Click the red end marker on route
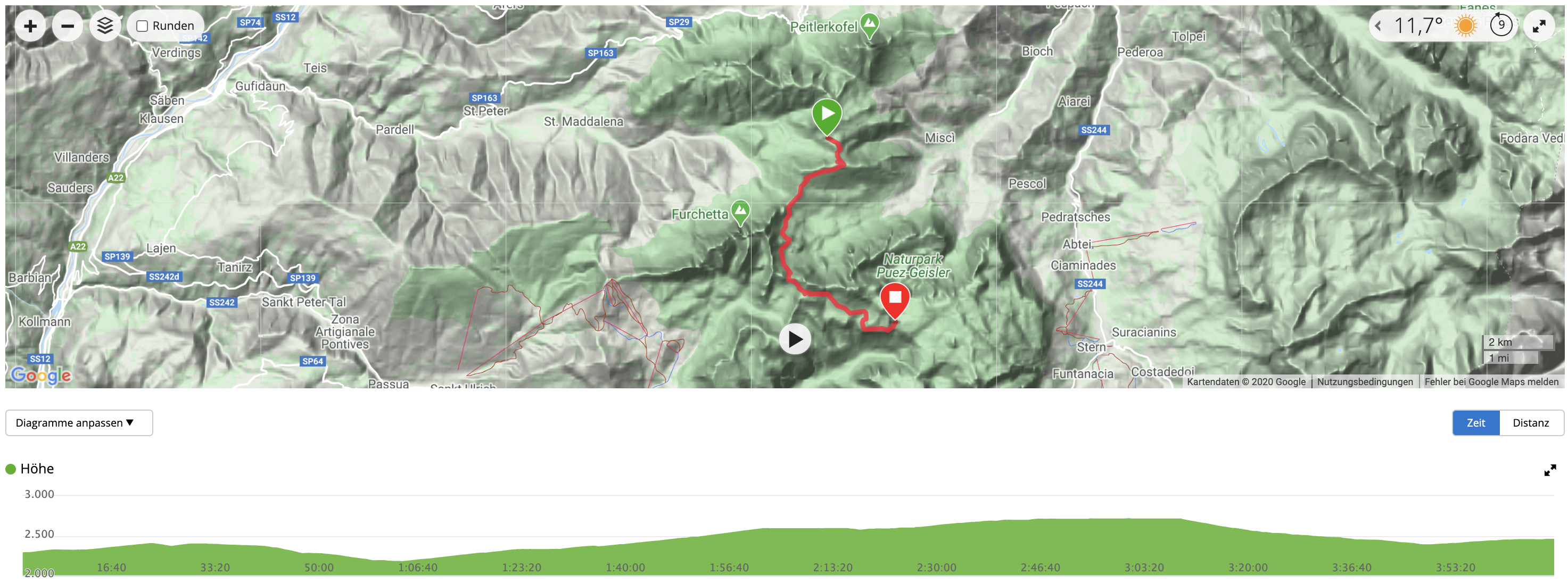1568x583 pixels. click(895, 301)
